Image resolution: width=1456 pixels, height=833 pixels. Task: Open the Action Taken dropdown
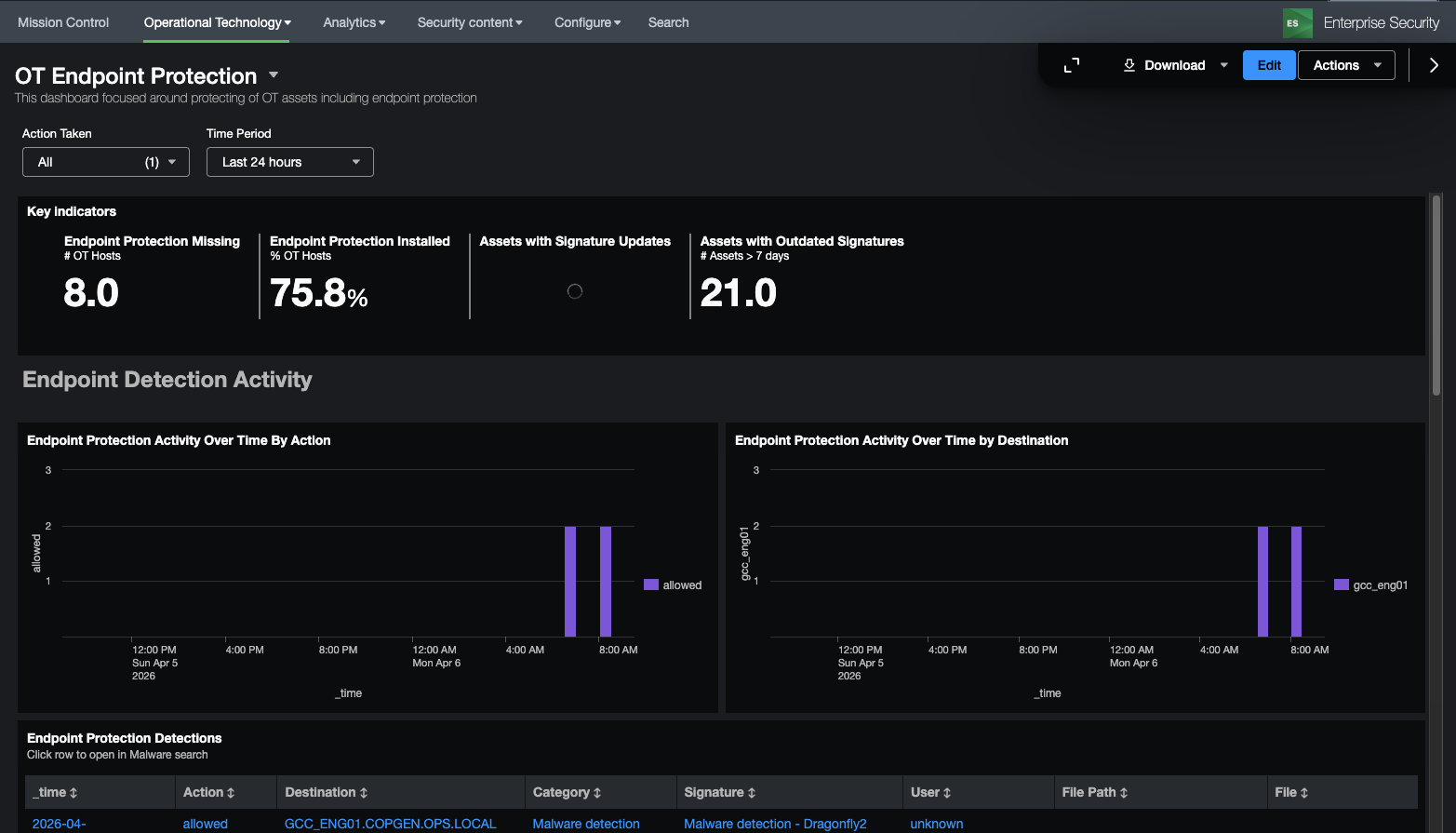tap(105, 162)
